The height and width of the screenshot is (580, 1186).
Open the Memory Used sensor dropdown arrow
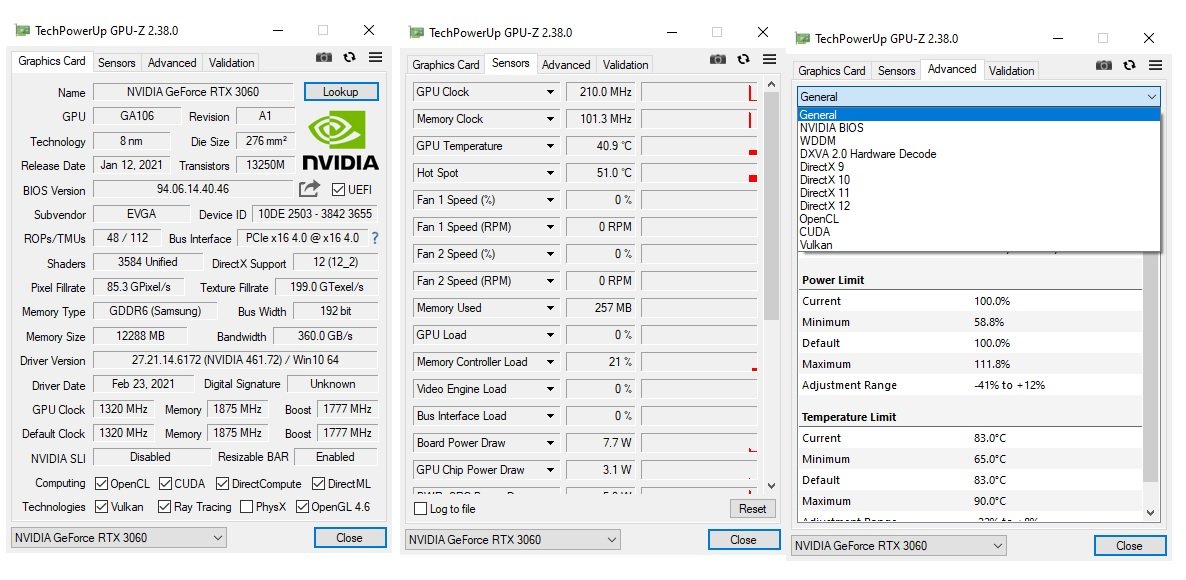pos(551,309)
